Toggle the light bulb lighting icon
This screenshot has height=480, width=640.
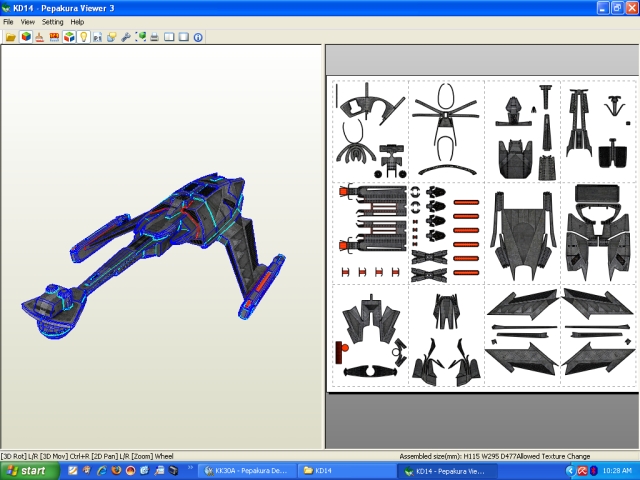tap(83, 37)
